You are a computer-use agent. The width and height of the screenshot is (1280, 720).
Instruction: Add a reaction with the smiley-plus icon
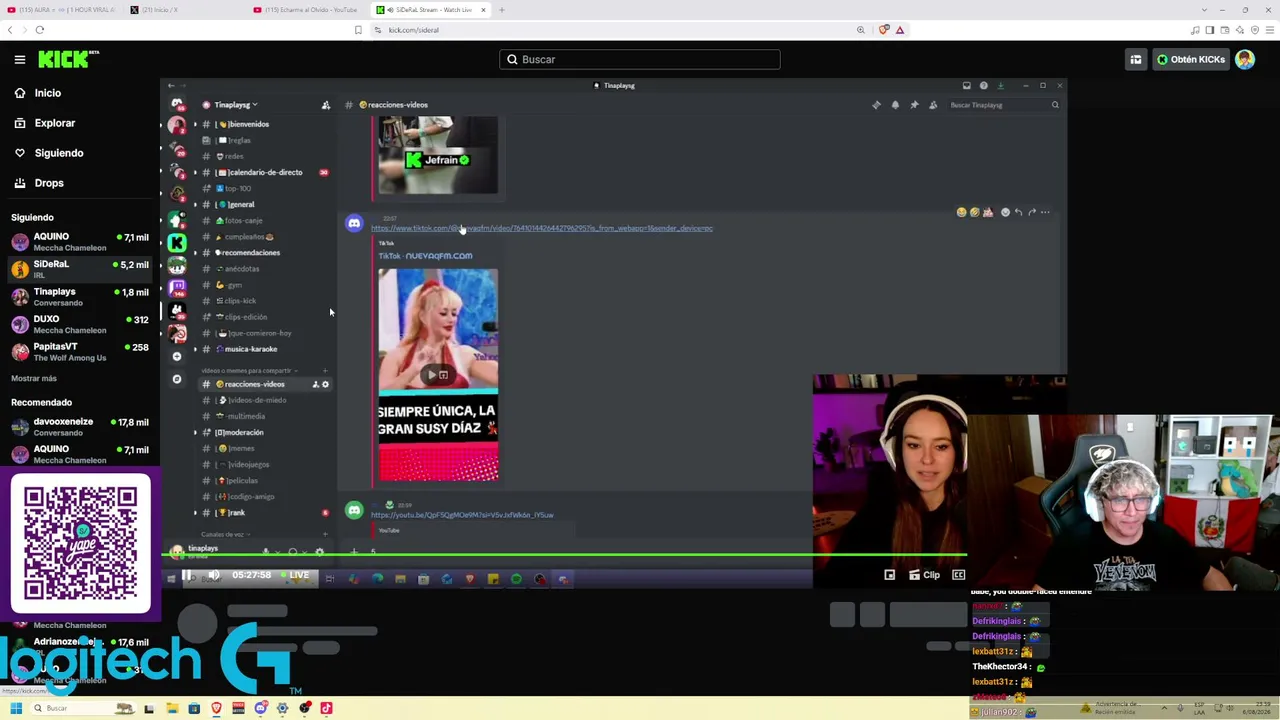1005,212
